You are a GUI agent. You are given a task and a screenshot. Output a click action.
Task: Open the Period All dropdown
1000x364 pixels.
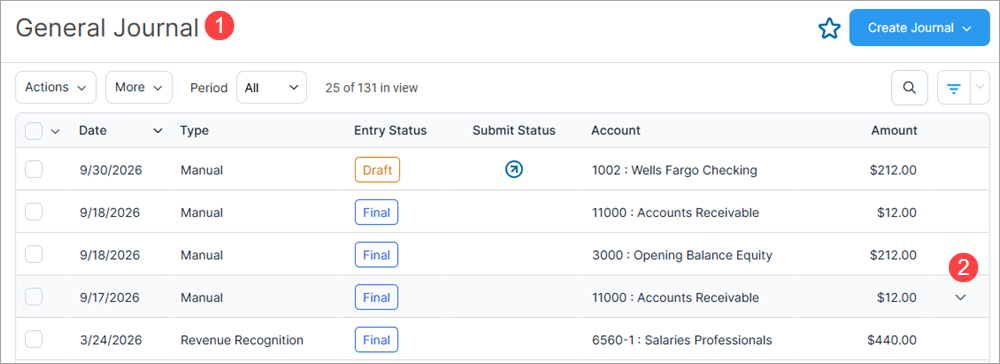(x=272, y=87)
